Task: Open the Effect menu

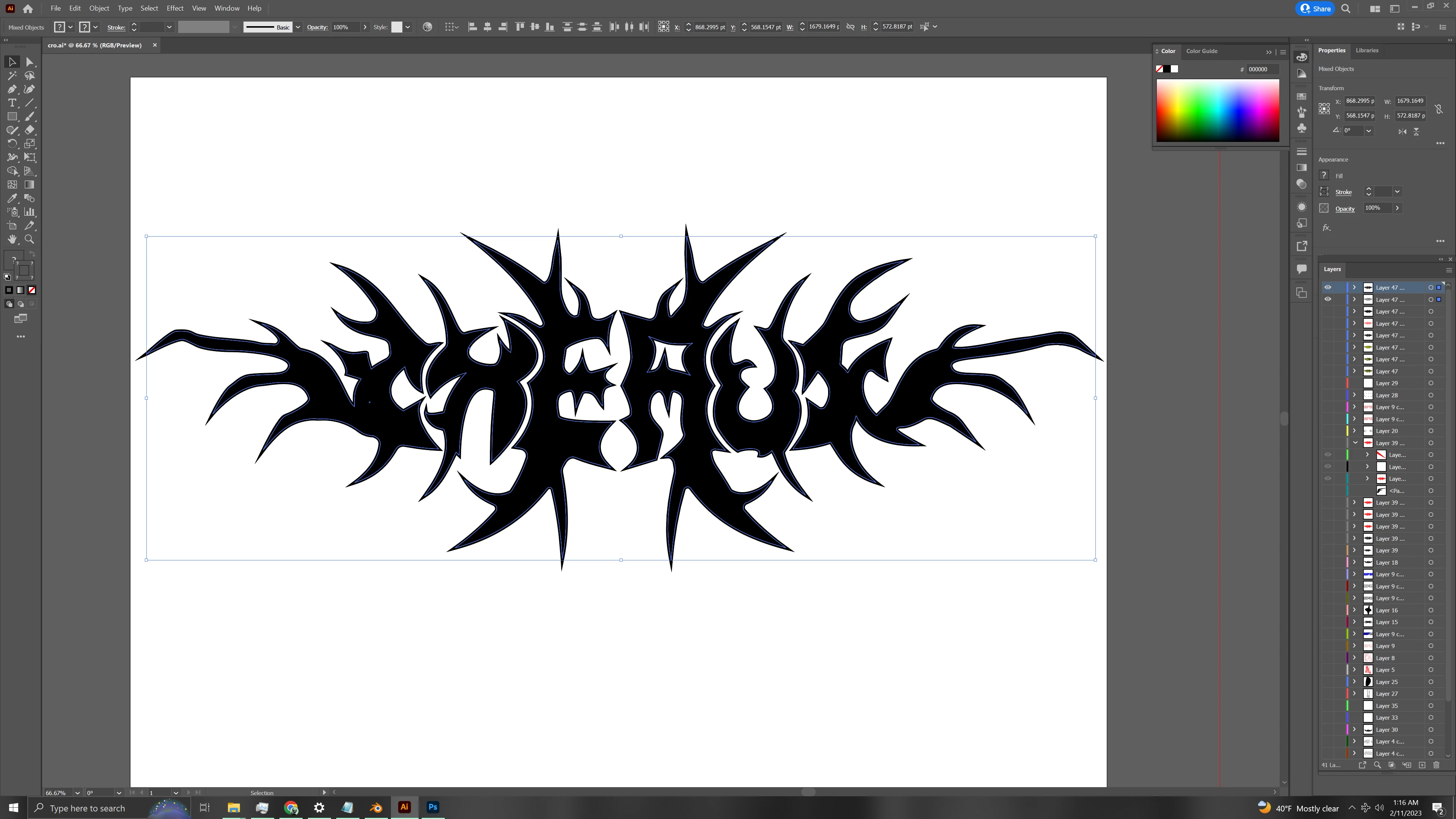Action: coord(175,8)
